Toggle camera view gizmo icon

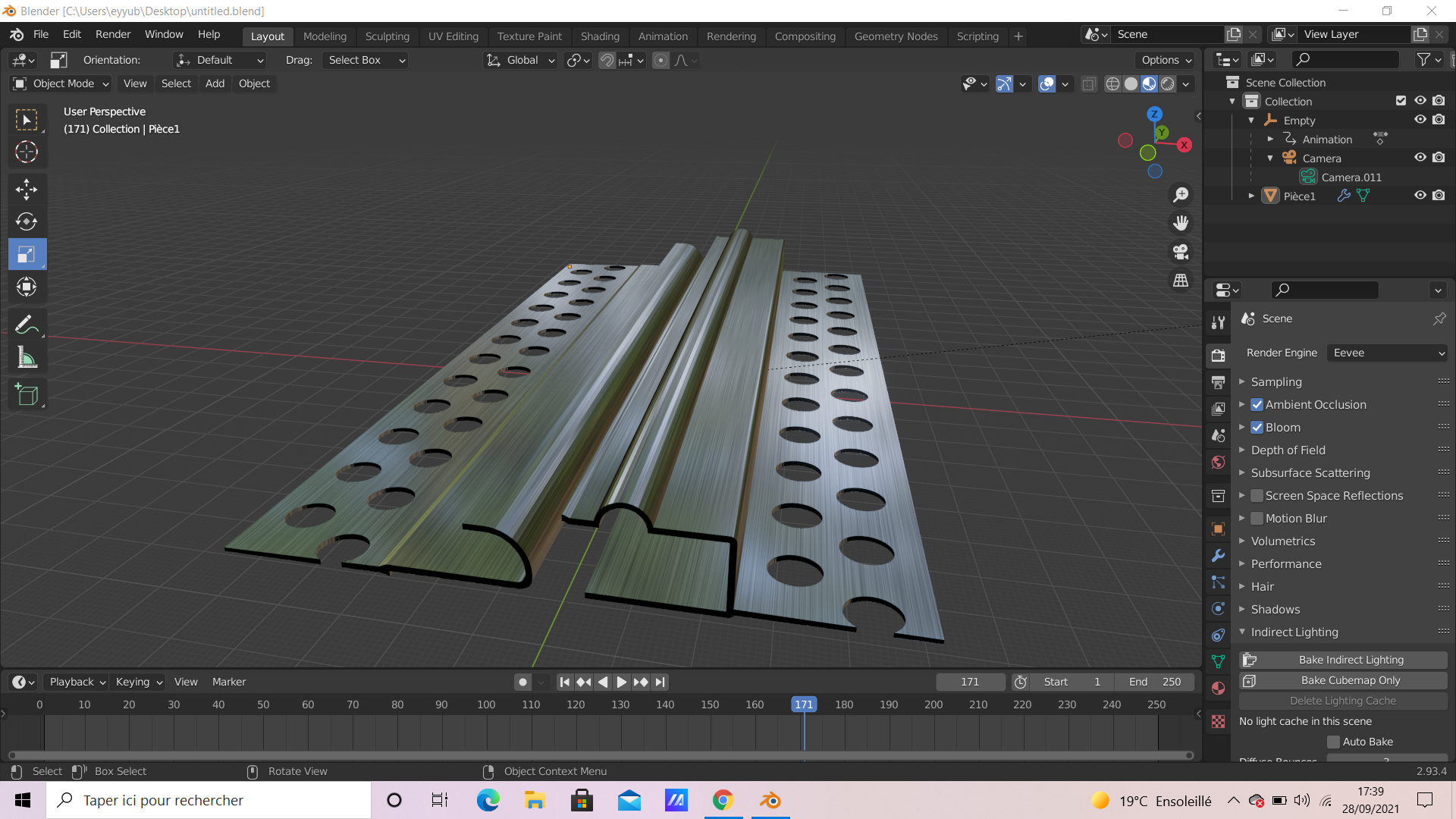point(1181,252)
